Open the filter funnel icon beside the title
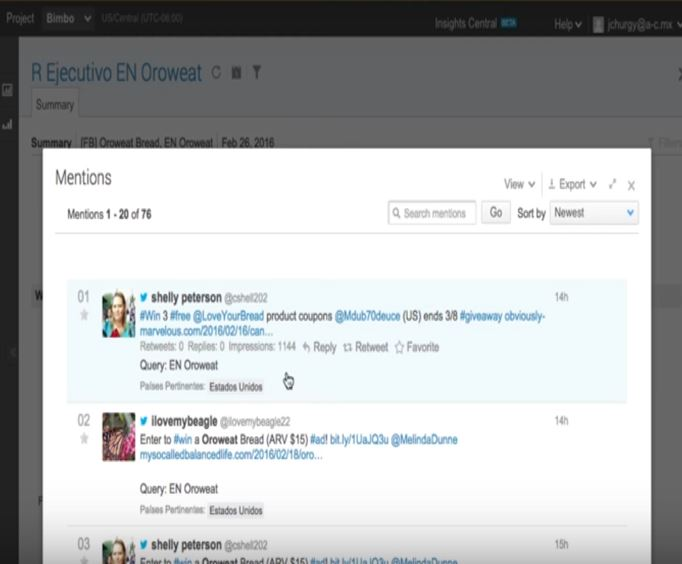This screenshot has width=682, height=564. pos(257,72)
